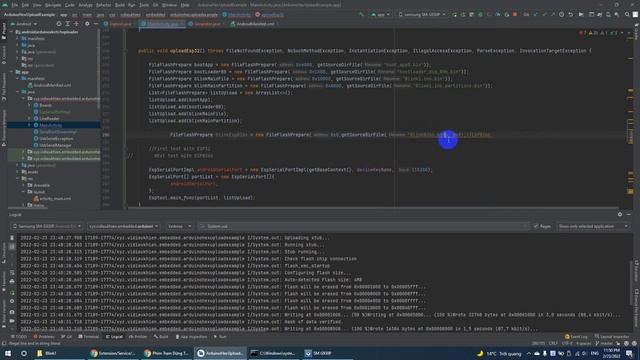
Task: Open Show only selected application dropdown
Action: point(593,226)
